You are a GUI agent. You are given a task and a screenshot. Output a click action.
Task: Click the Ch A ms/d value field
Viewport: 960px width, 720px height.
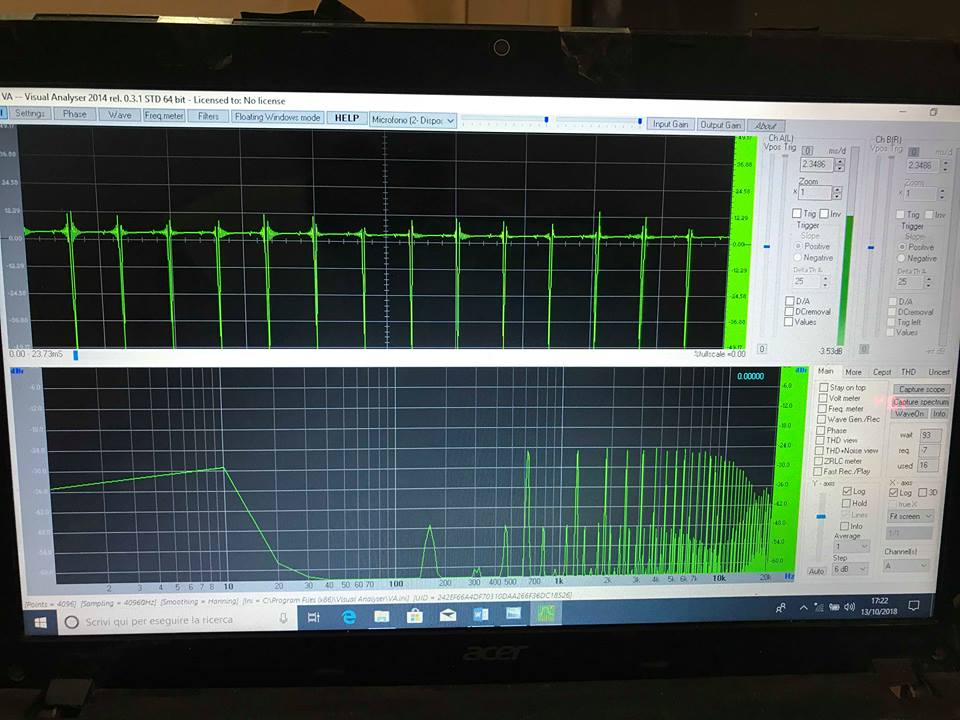[816, 164]
